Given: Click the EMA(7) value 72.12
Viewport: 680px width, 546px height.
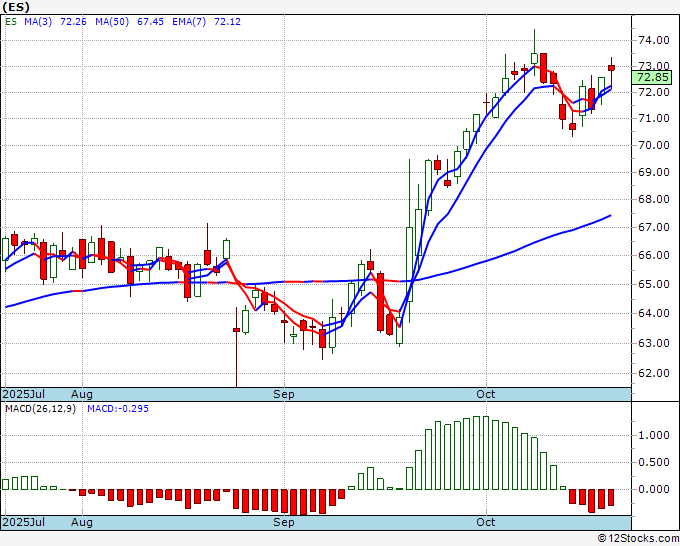Looking at the screenshot, I should (x=227, y=22).
